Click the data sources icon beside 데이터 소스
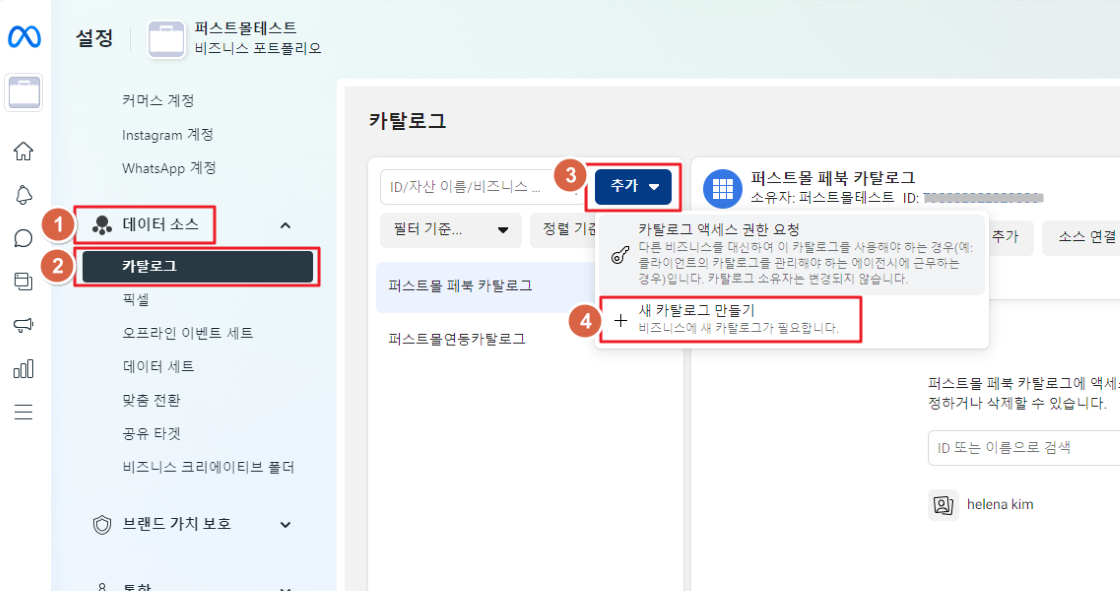Image resolution: width=1120 pixels, height=591 pixels. pyautogui.click(x=102, y=225)
